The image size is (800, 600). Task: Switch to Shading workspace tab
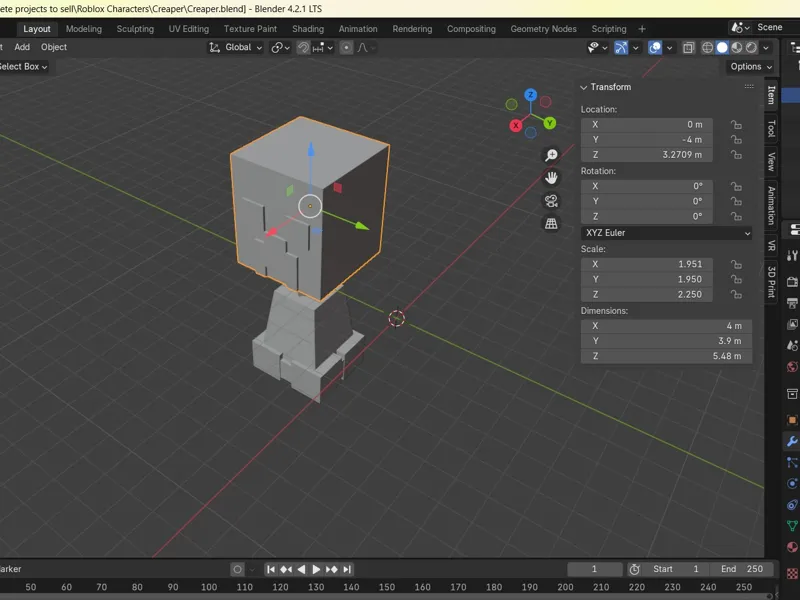click(x=308, y=29)
